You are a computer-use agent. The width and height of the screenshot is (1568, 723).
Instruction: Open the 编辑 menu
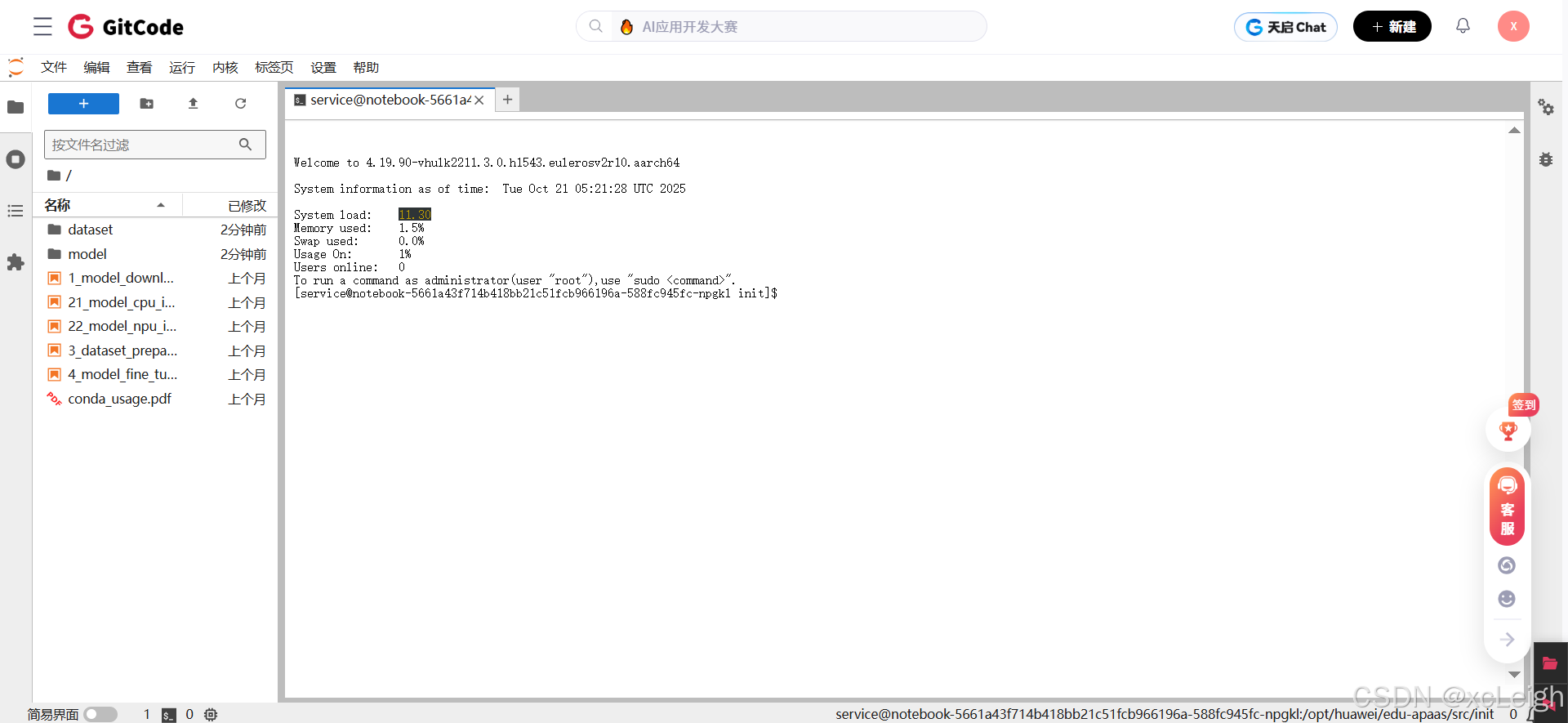point(96,67)
